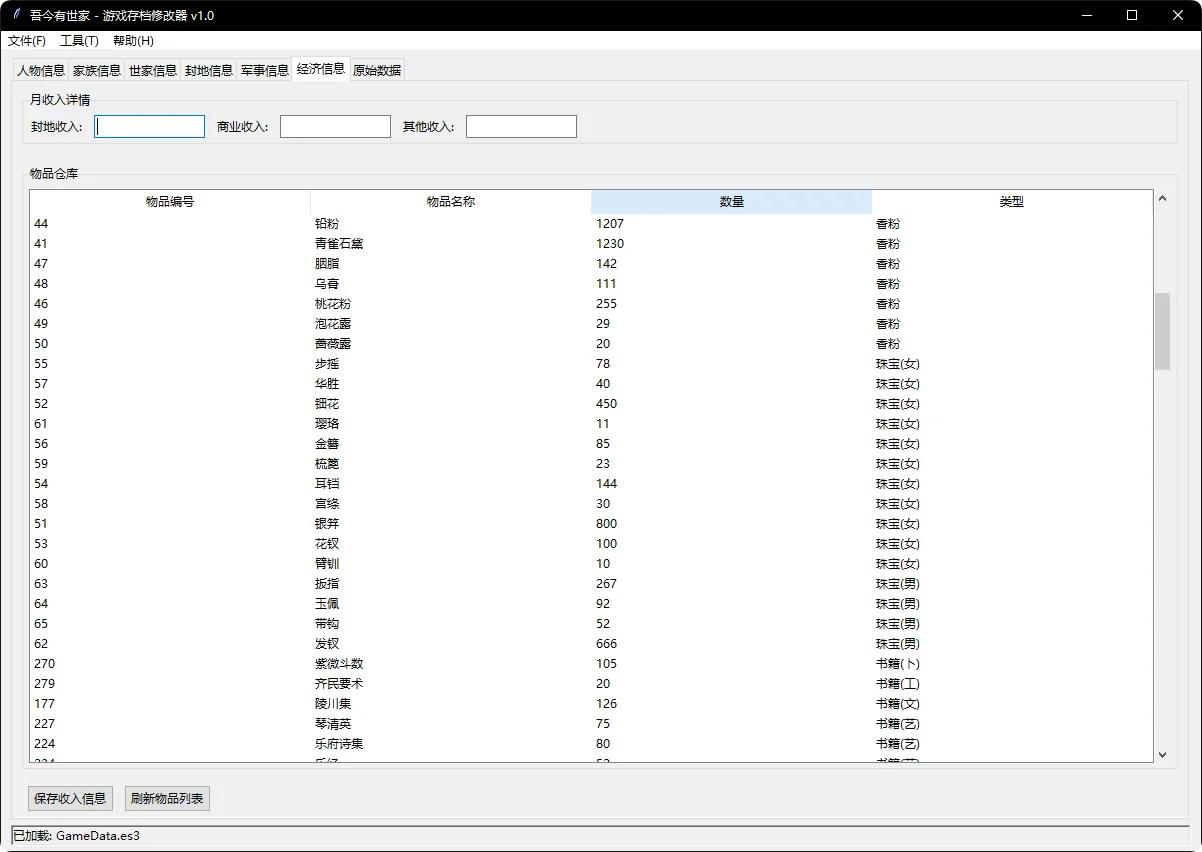
Task: Select the 铅粉 row
Action: (x=591, y=223)
